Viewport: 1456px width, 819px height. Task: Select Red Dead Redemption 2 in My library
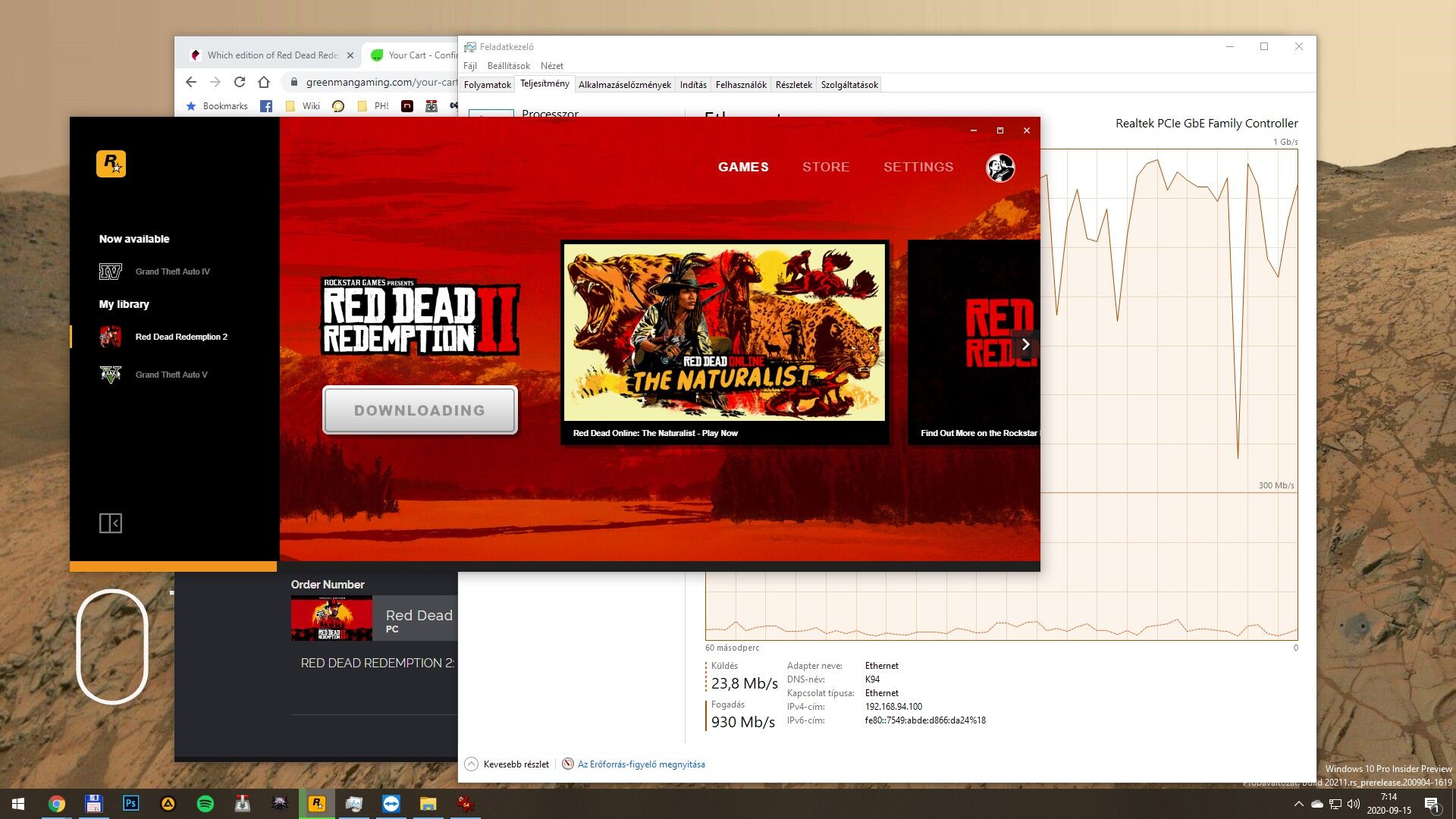180,337
